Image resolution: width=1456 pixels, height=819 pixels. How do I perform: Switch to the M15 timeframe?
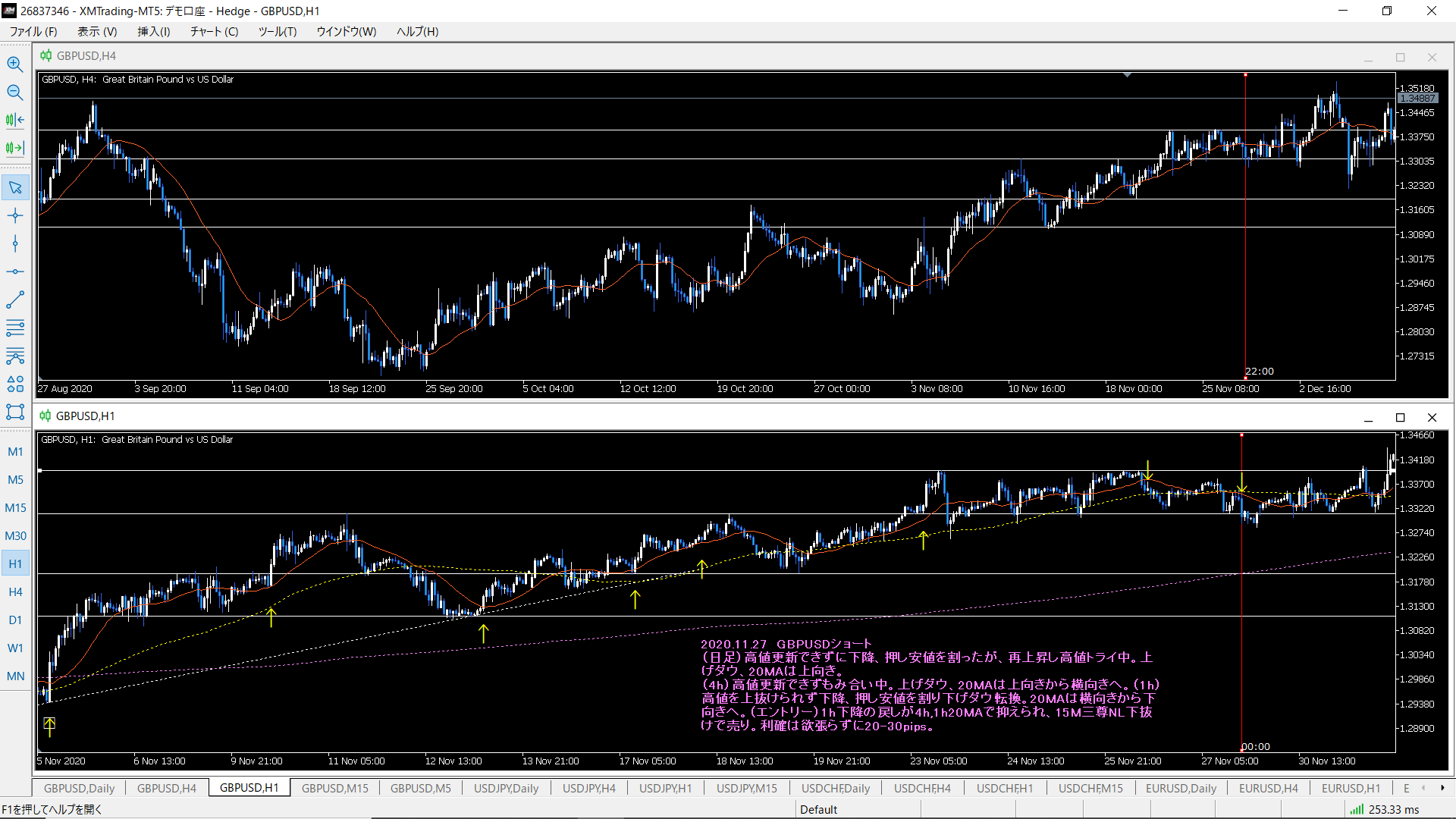(x=15, y=508)
